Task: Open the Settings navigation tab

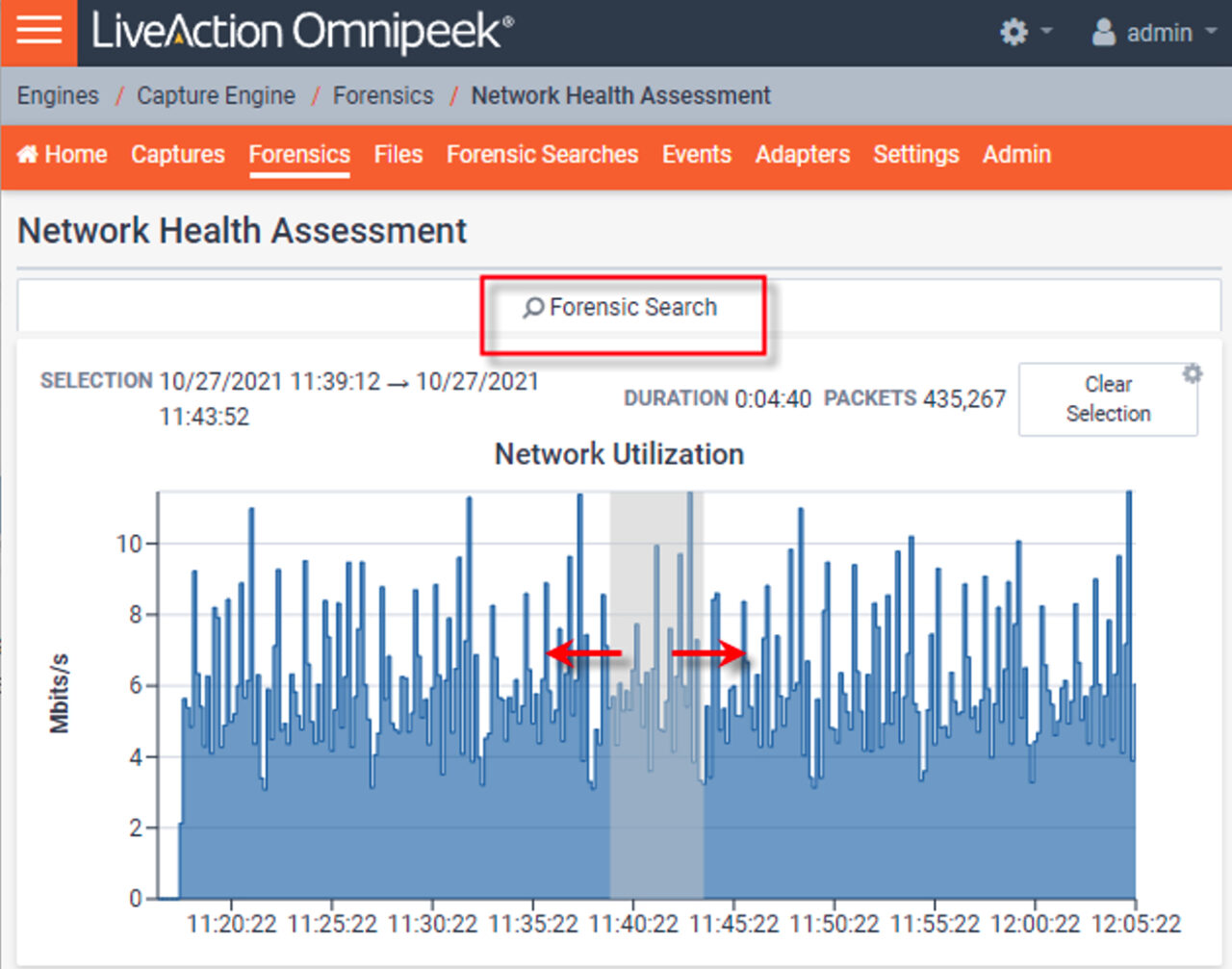Action: 916,154
